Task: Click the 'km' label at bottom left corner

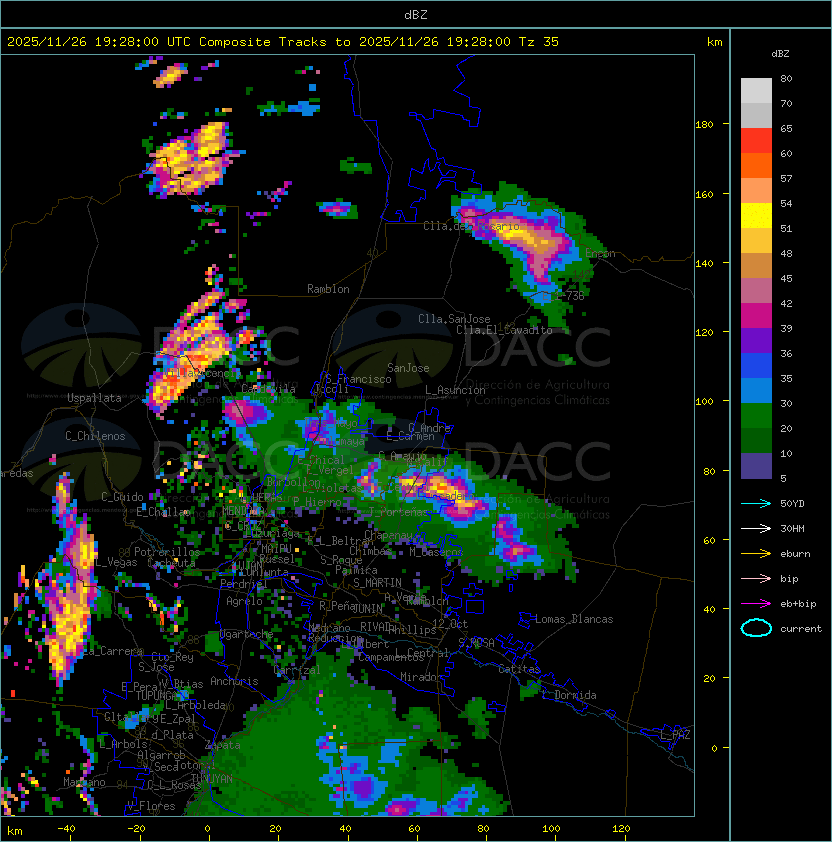Action: [x=15, y=831]
